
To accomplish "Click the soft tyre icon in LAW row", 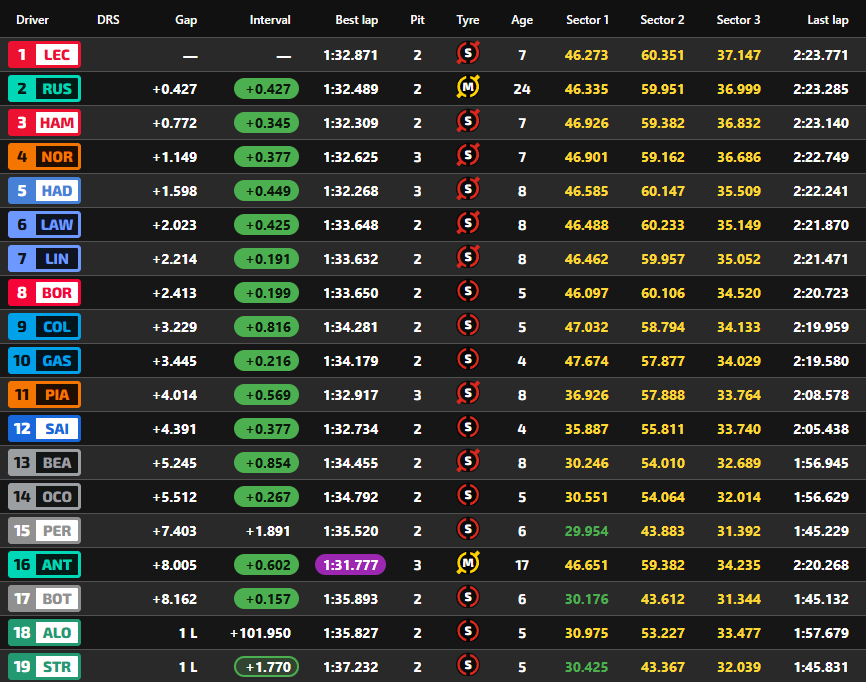I will tap(468, 224).
